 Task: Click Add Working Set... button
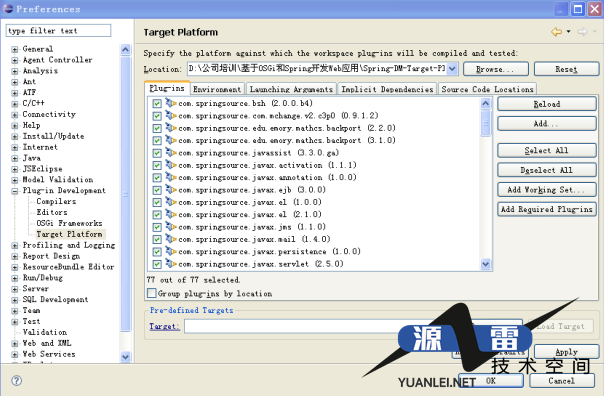click(547, 190)
